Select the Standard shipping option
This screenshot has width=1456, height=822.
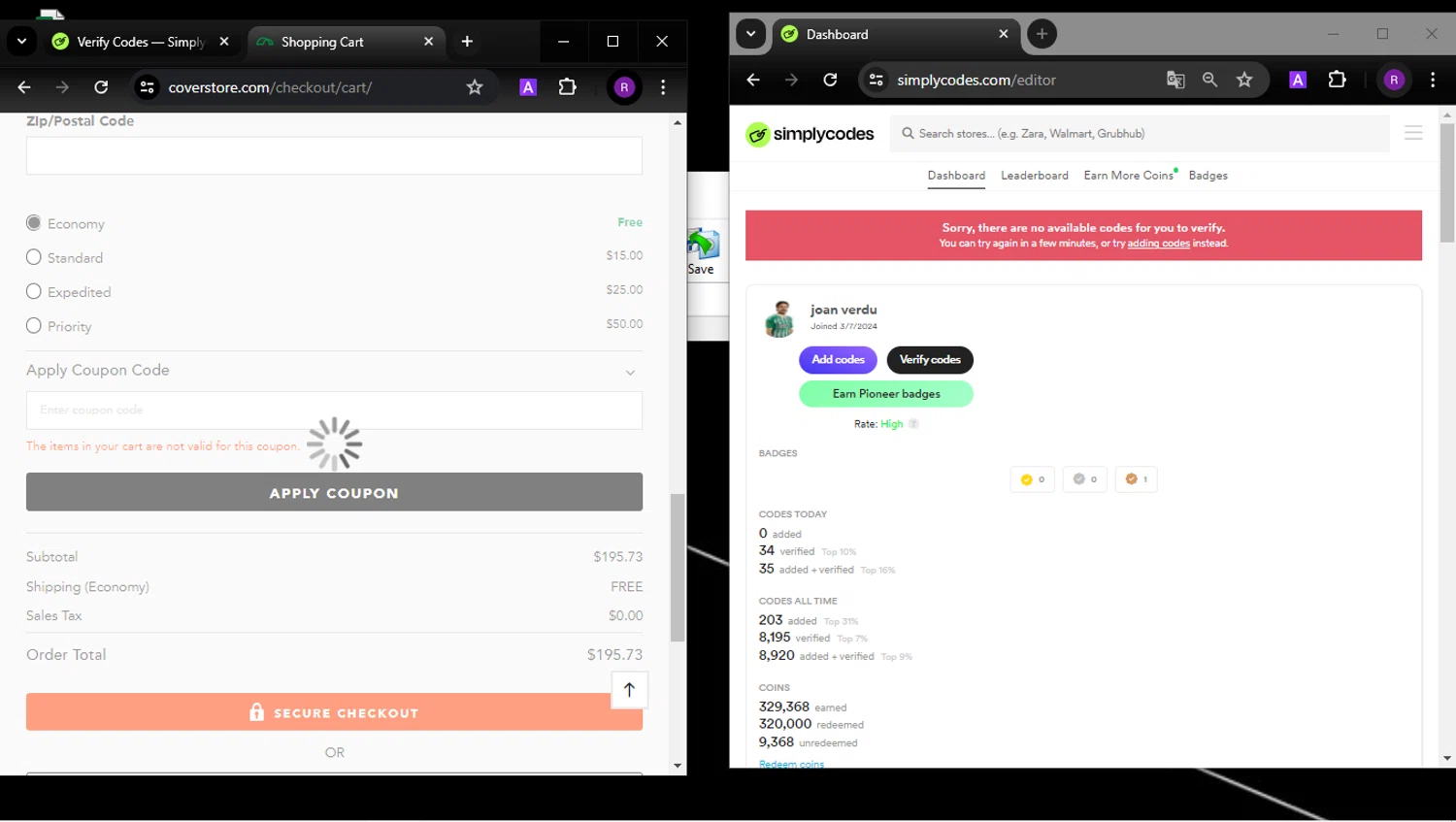pos(34,257)
